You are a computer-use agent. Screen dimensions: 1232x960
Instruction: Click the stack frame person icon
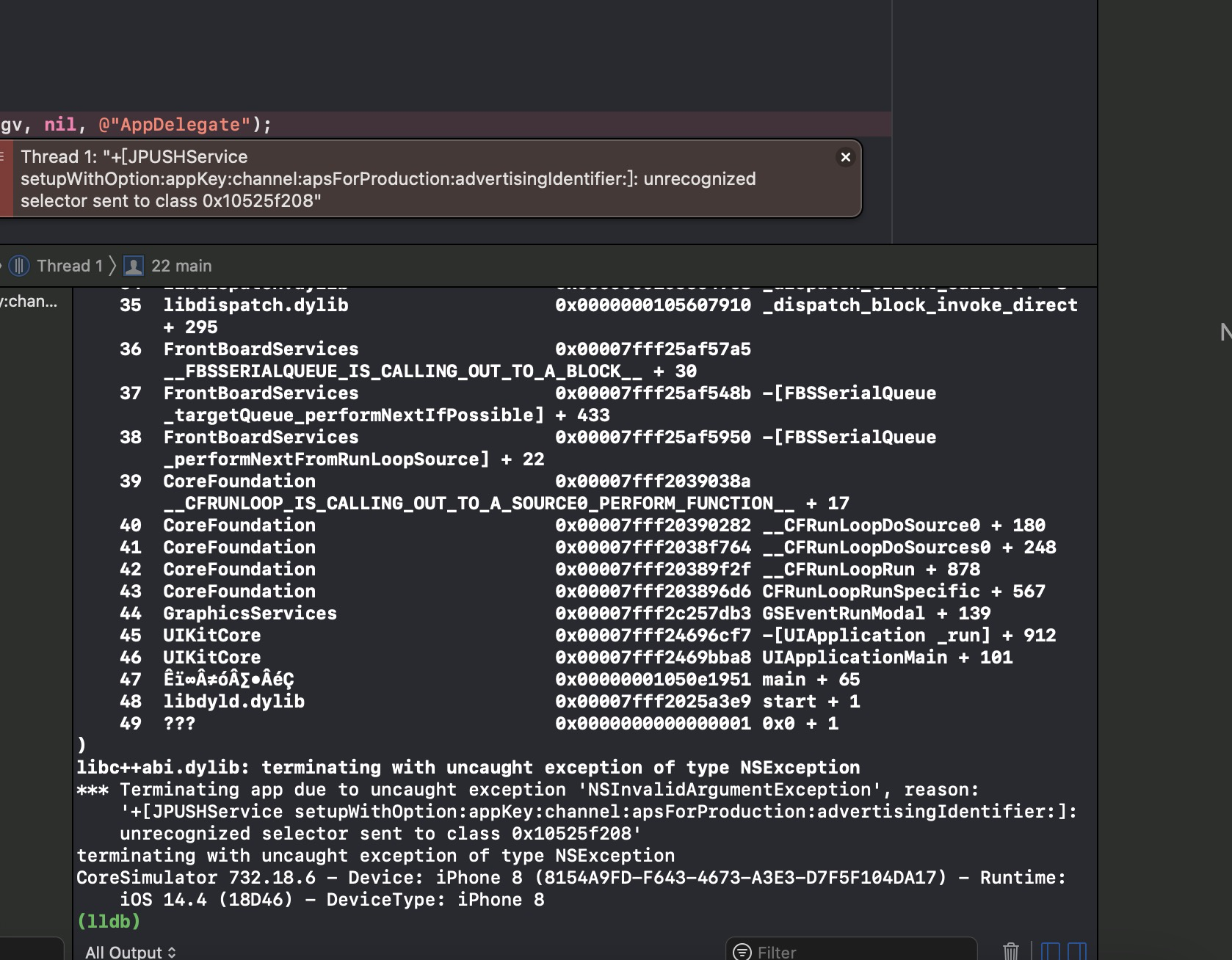pyautogui.click(x=134, y=266)
